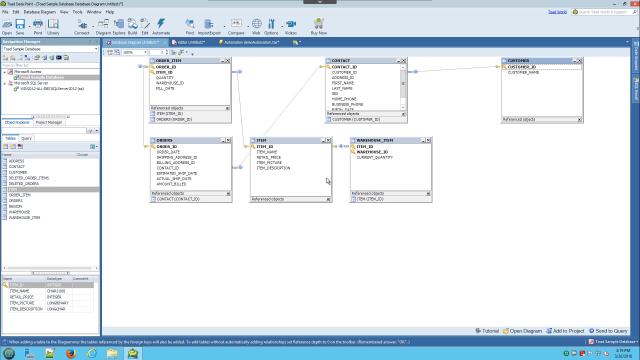This screenshot has height=360, width=640.
Task: Open the File menu
Action: pyautogui.click(x=5, y=12)
